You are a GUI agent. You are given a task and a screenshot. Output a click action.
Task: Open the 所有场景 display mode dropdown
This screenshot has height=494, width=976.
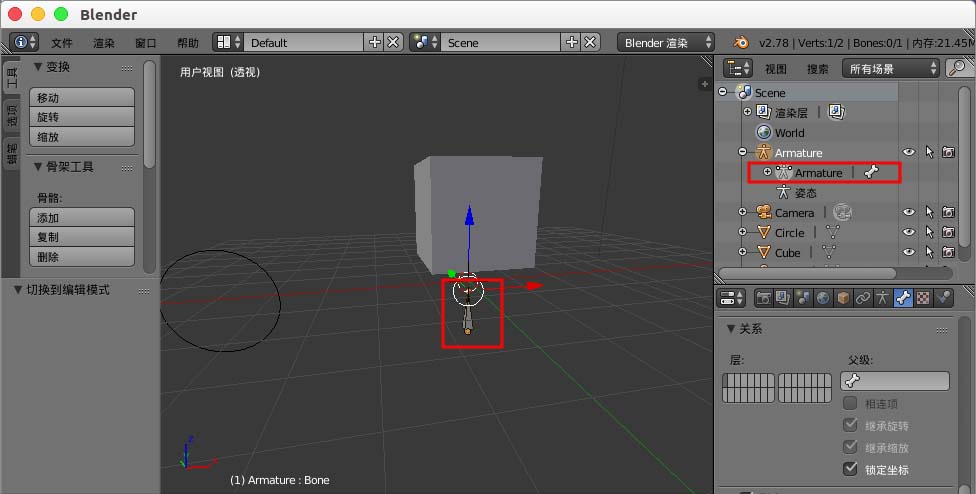tap(891, 68)
